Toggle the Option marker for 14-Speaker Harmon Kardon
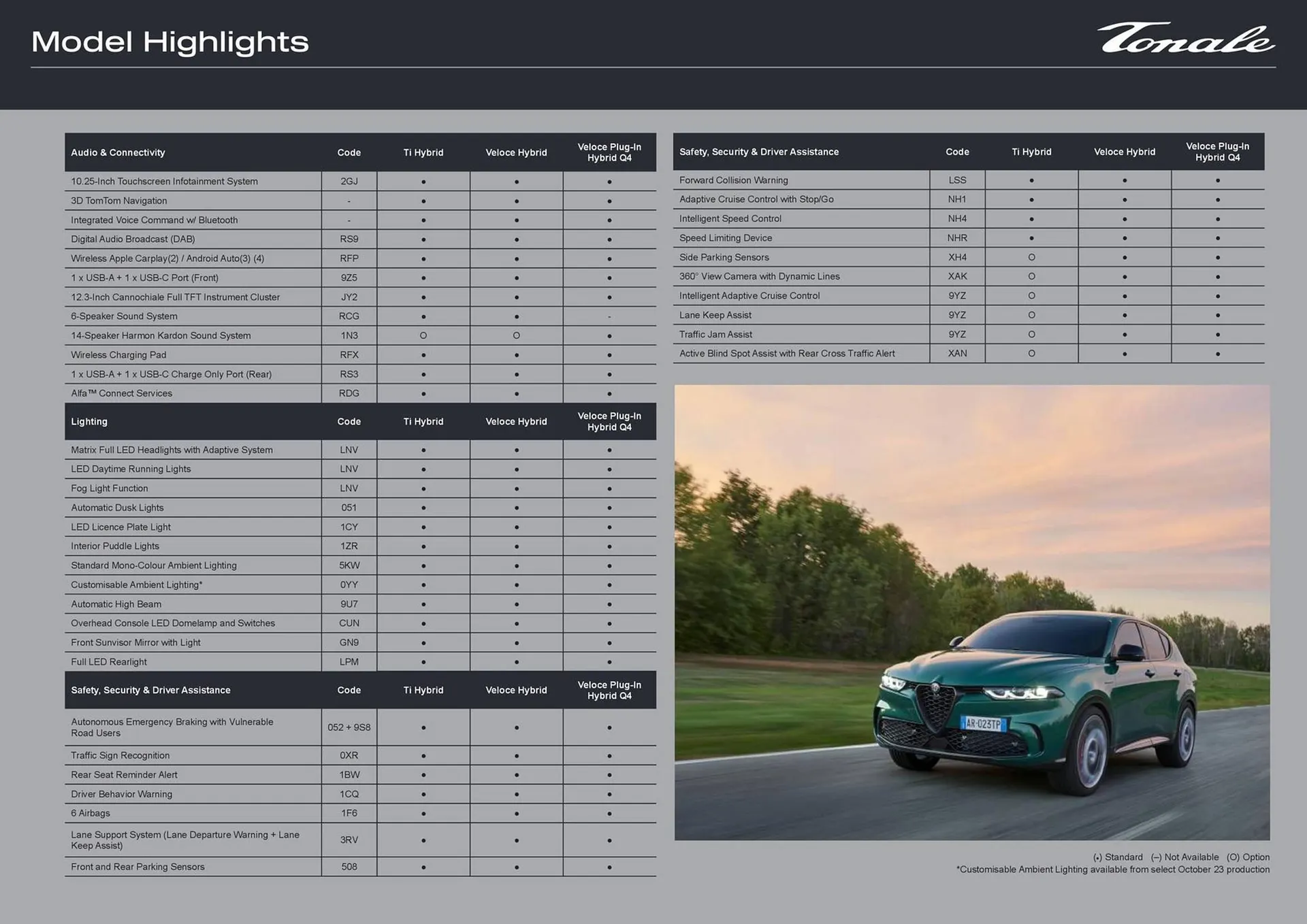The image size is (1307, 924). point(423,335)
